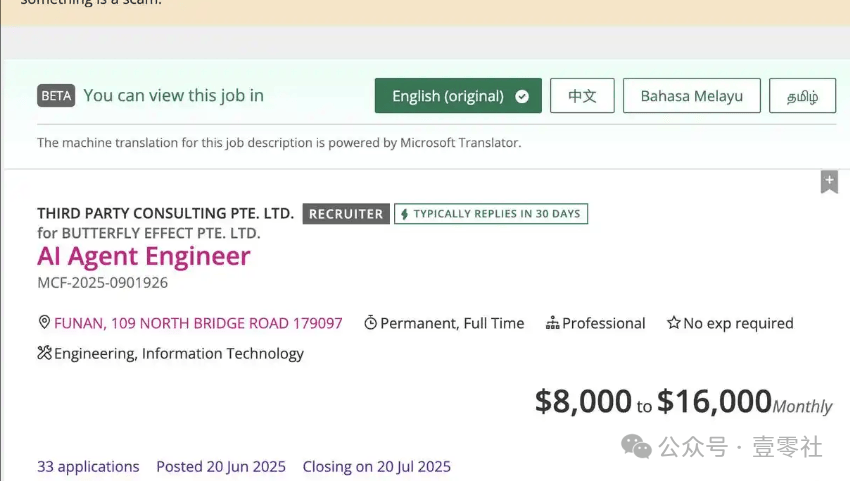
Task: Click the checkmark icon in English button
Action: coord(522,96)
